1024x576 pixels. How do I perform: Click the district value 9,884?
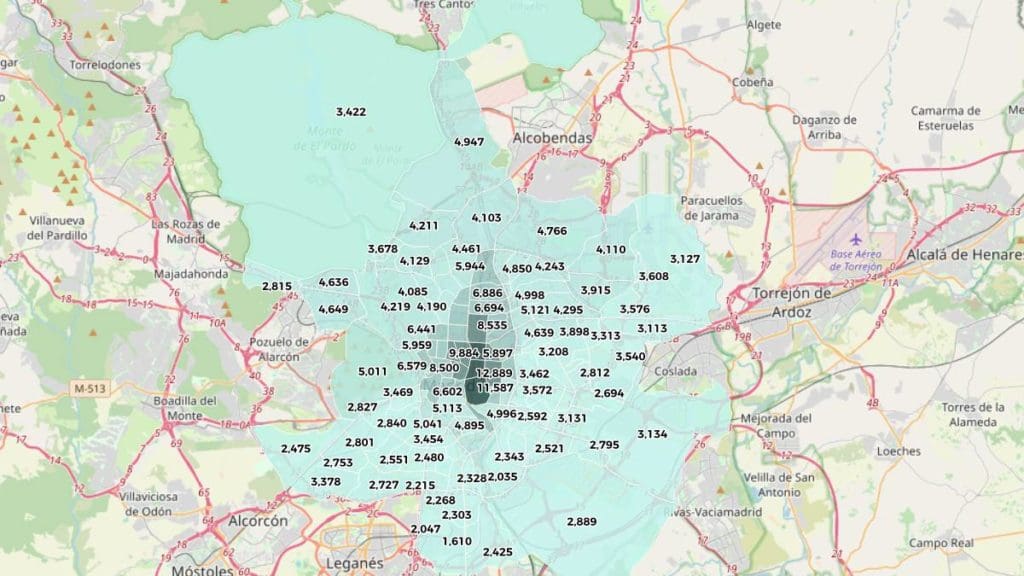pos(464,354)
